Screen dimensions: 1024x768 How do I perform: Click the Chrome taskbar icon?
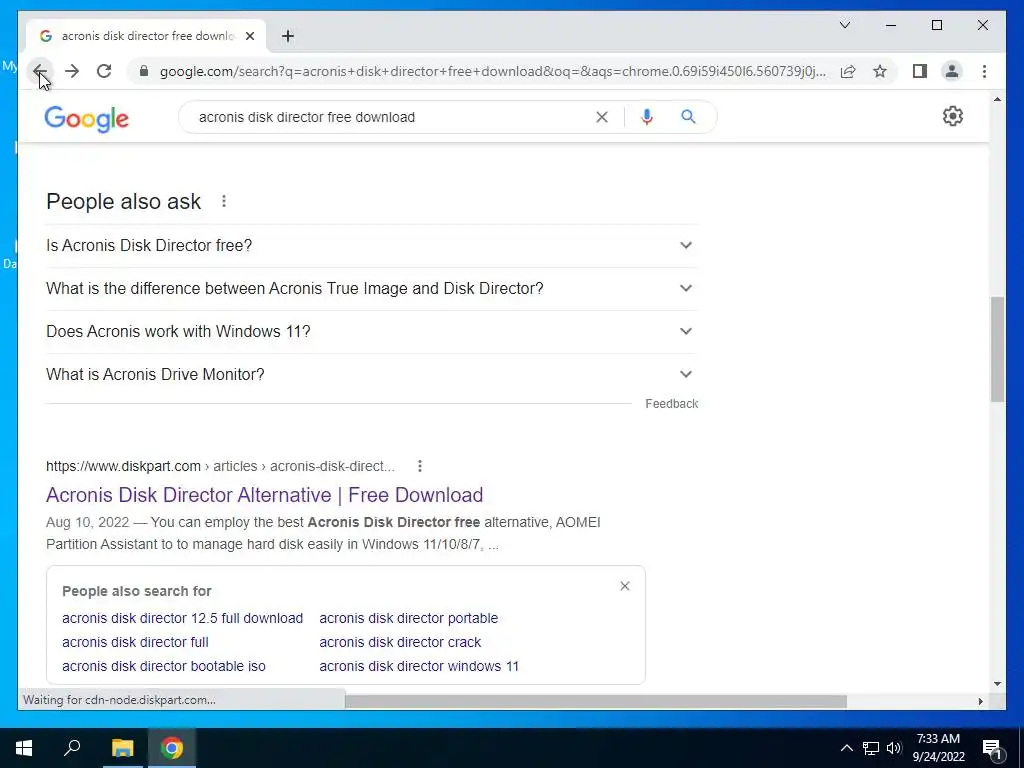coord(172,748)
